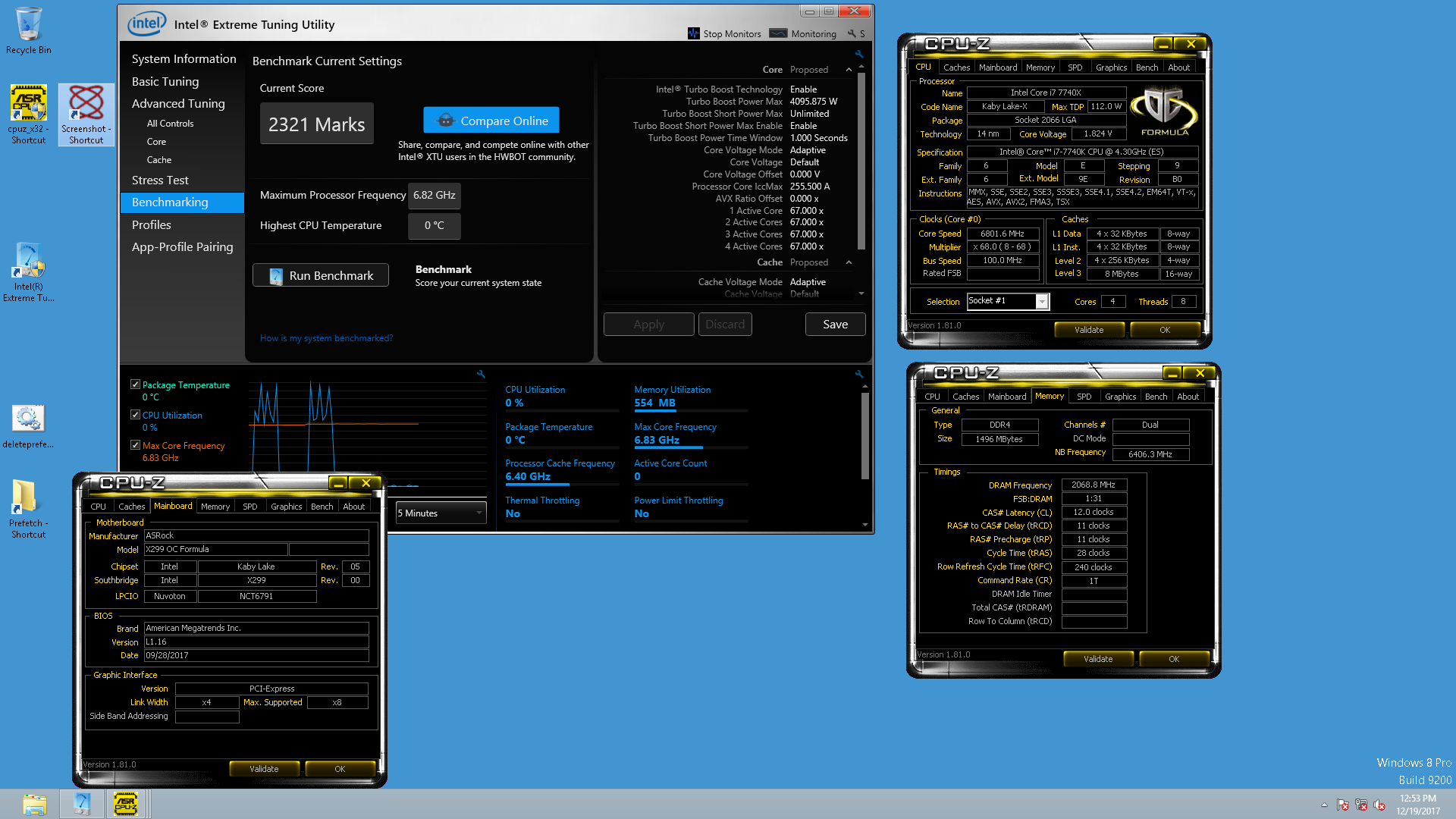
Task: Click wrench icon above monitor values panel
Action: 859,374
